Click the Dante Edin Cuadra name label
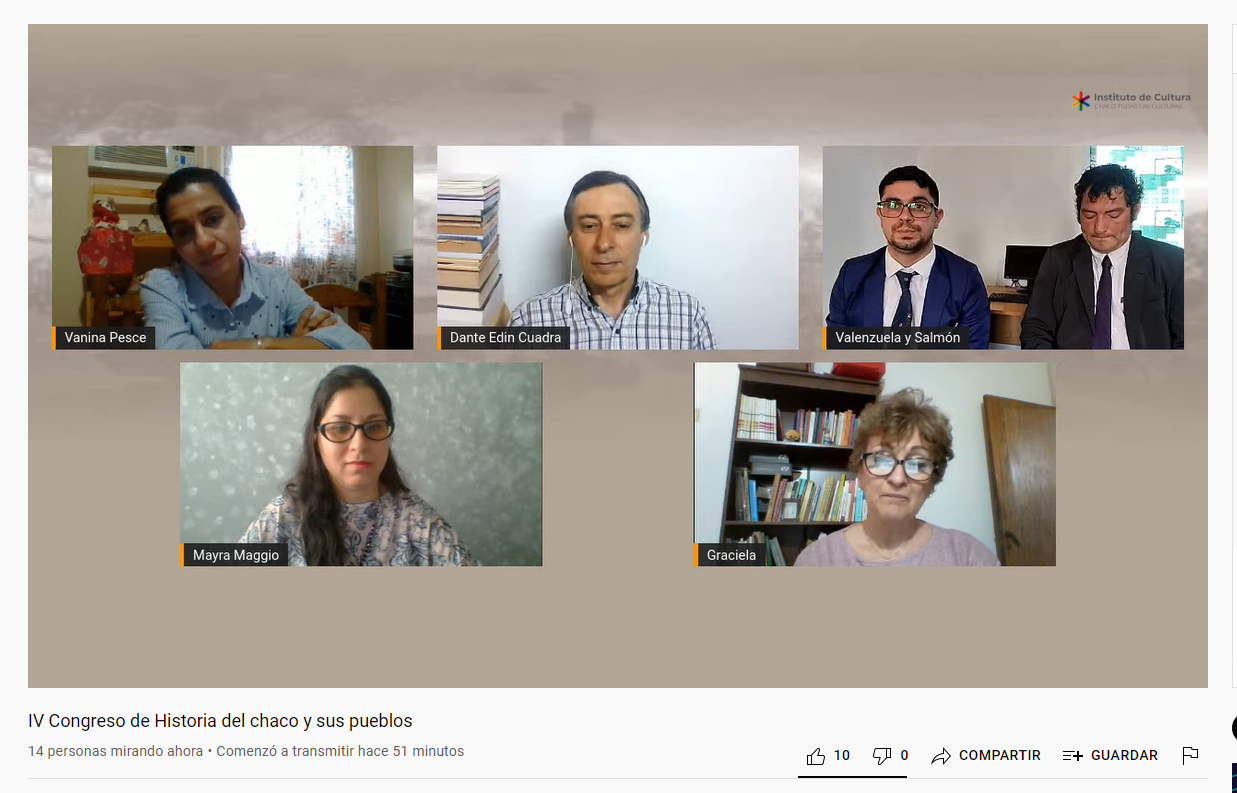The width and height of the screenshot is (1237, 793). click(505, 338)
